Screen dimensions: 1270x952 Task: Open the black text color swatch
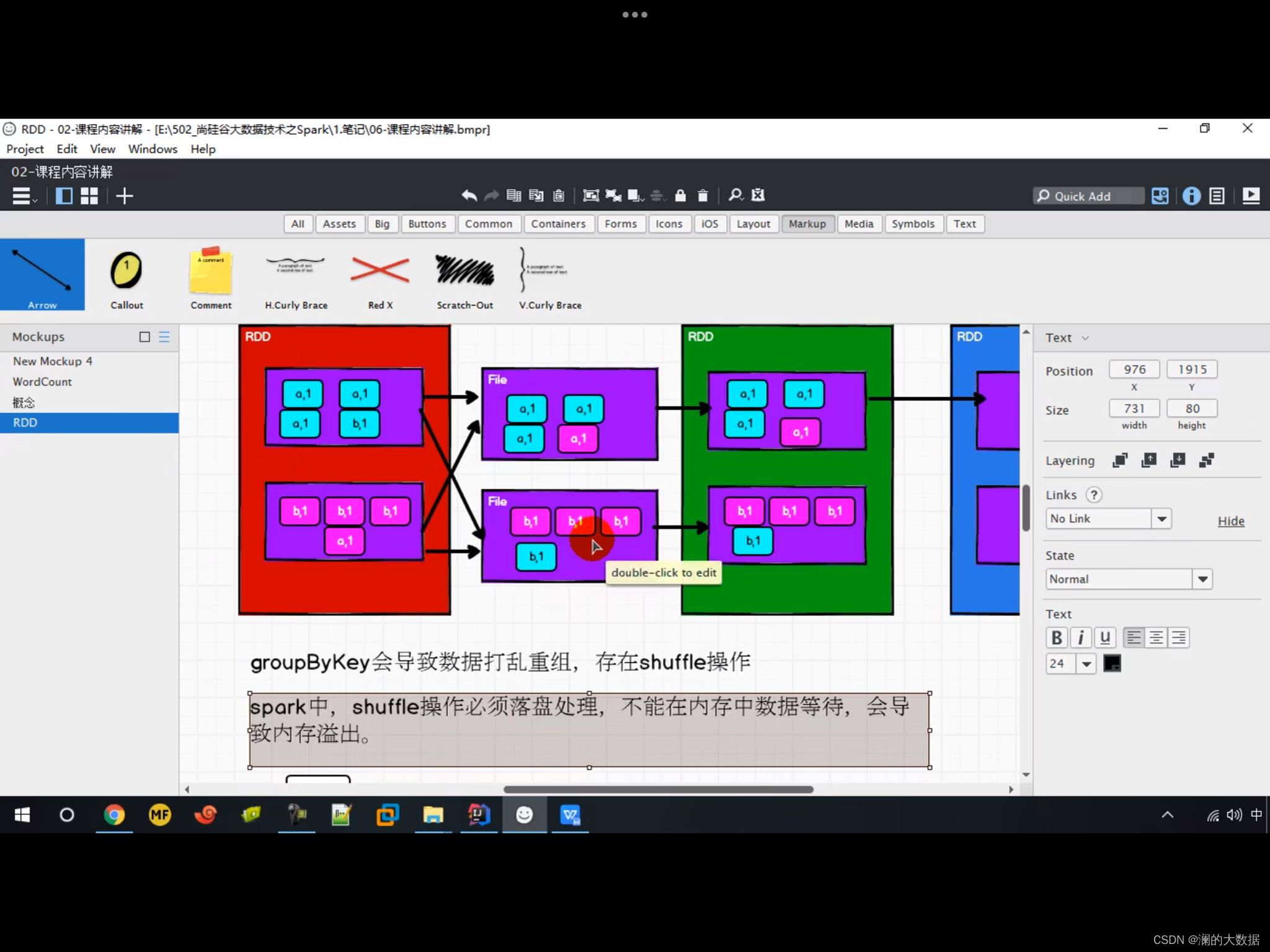coord(1112,664)
